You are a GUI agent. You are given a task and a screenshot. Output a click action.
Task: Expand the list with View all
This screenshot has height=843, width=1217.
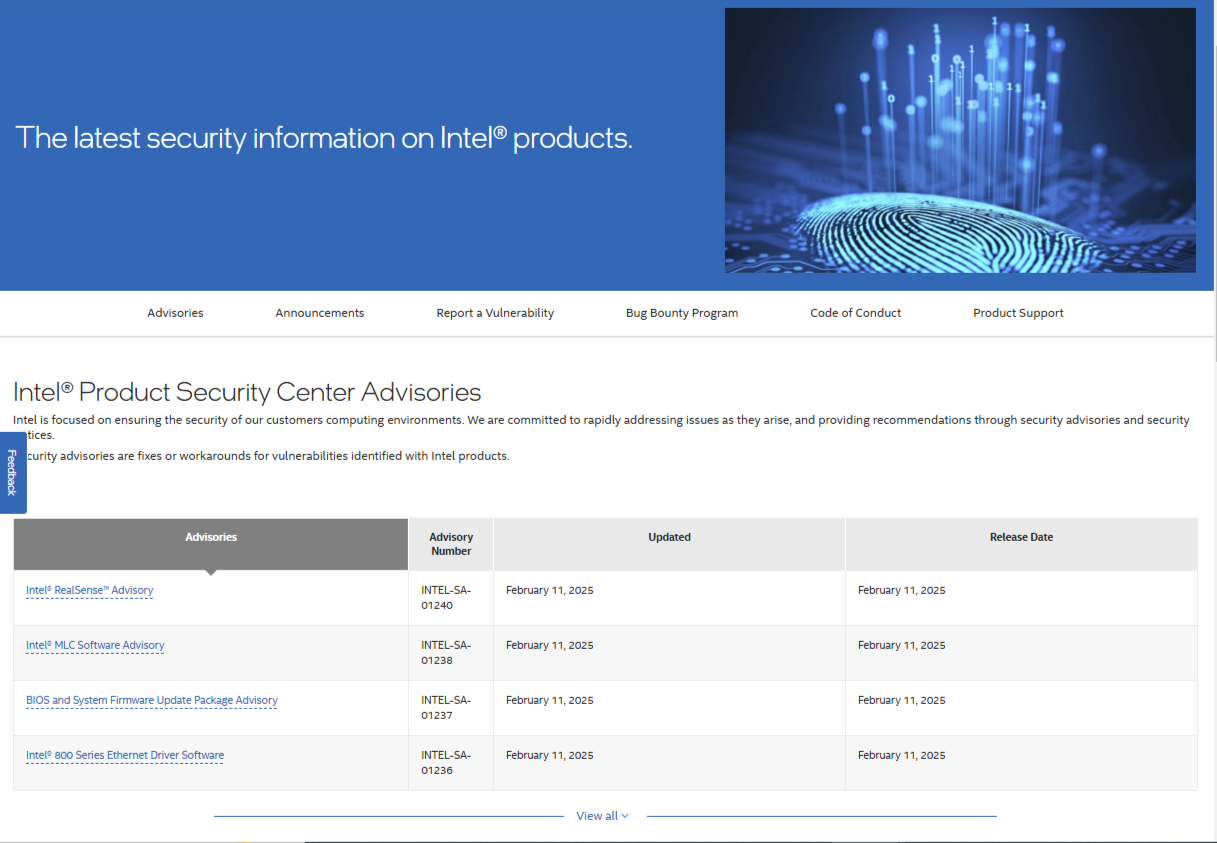coord(602,816)
